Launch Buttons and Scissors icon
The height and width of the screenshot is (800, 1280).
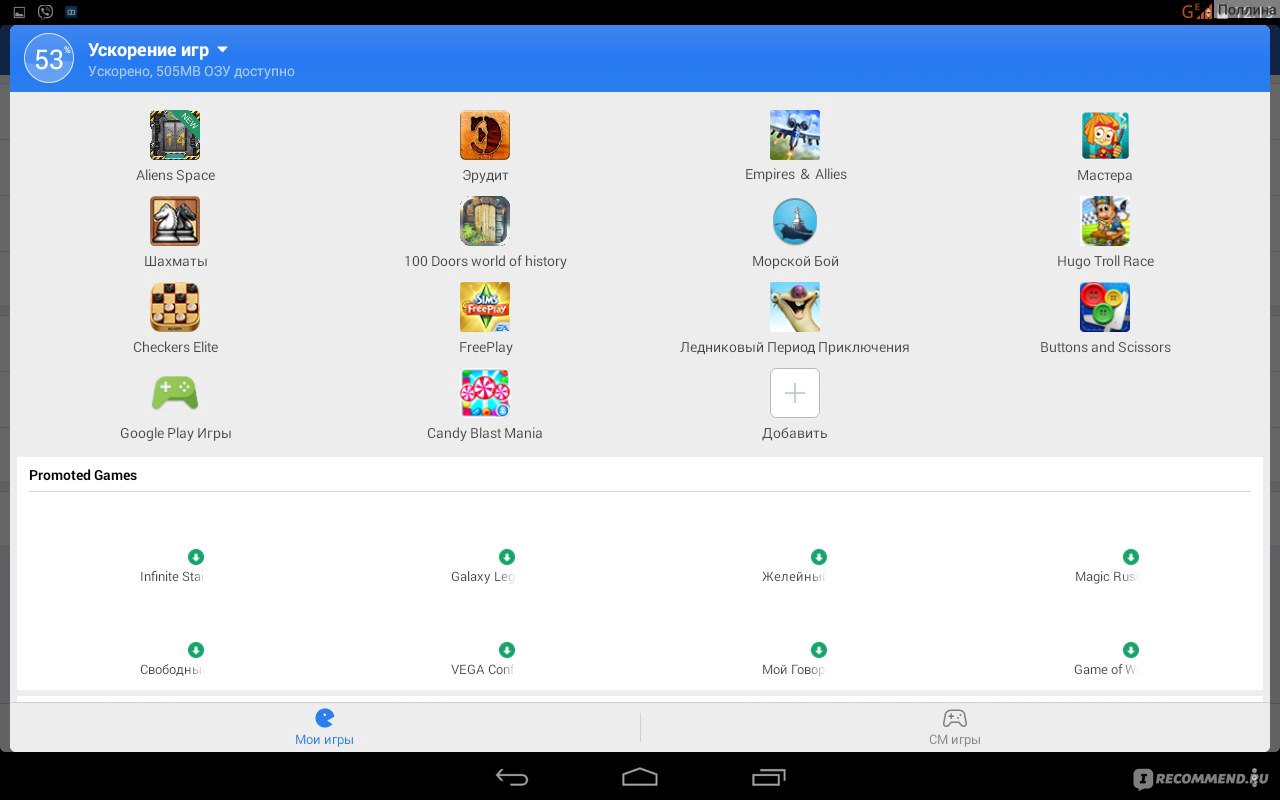click(x=1105, y=307)
